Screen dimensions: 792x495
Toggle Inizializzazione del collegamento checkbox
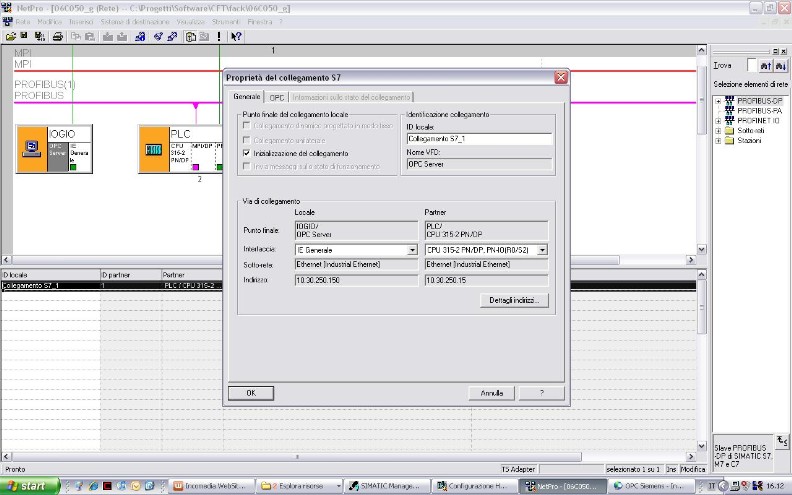[246, 153]
